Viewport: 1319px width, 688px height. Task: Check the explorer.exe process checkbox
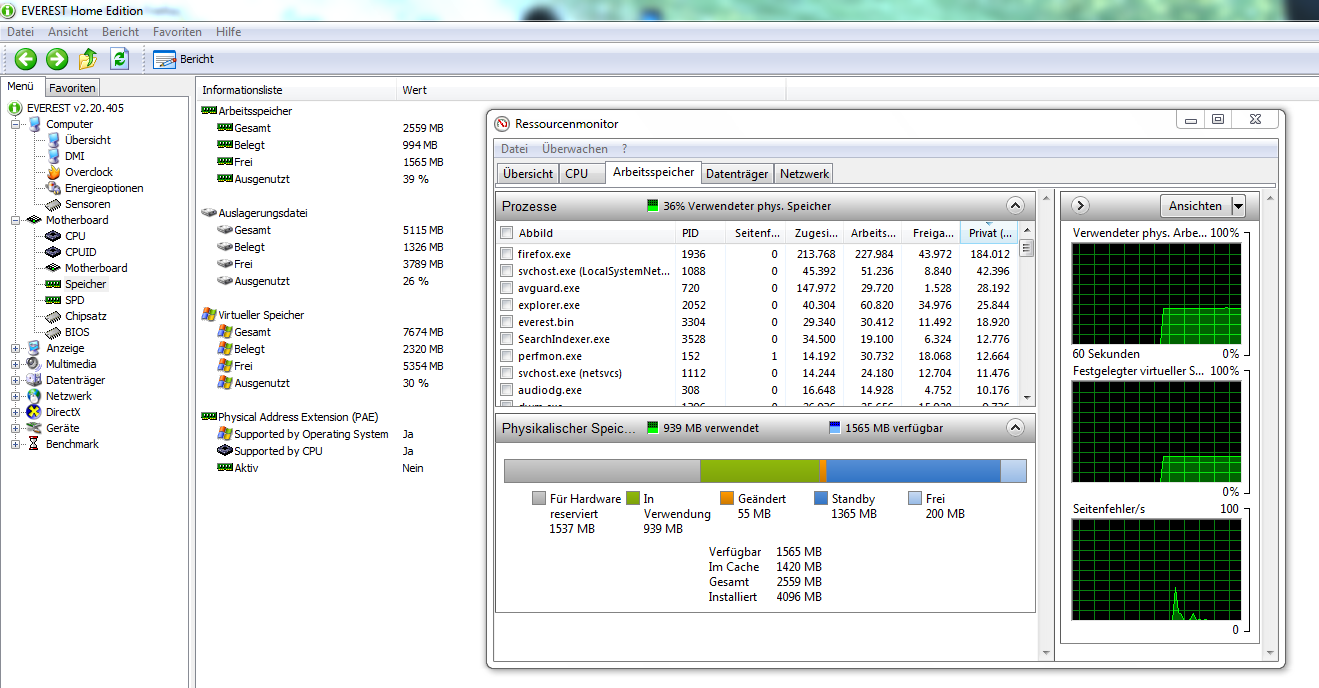pos(507,305)
